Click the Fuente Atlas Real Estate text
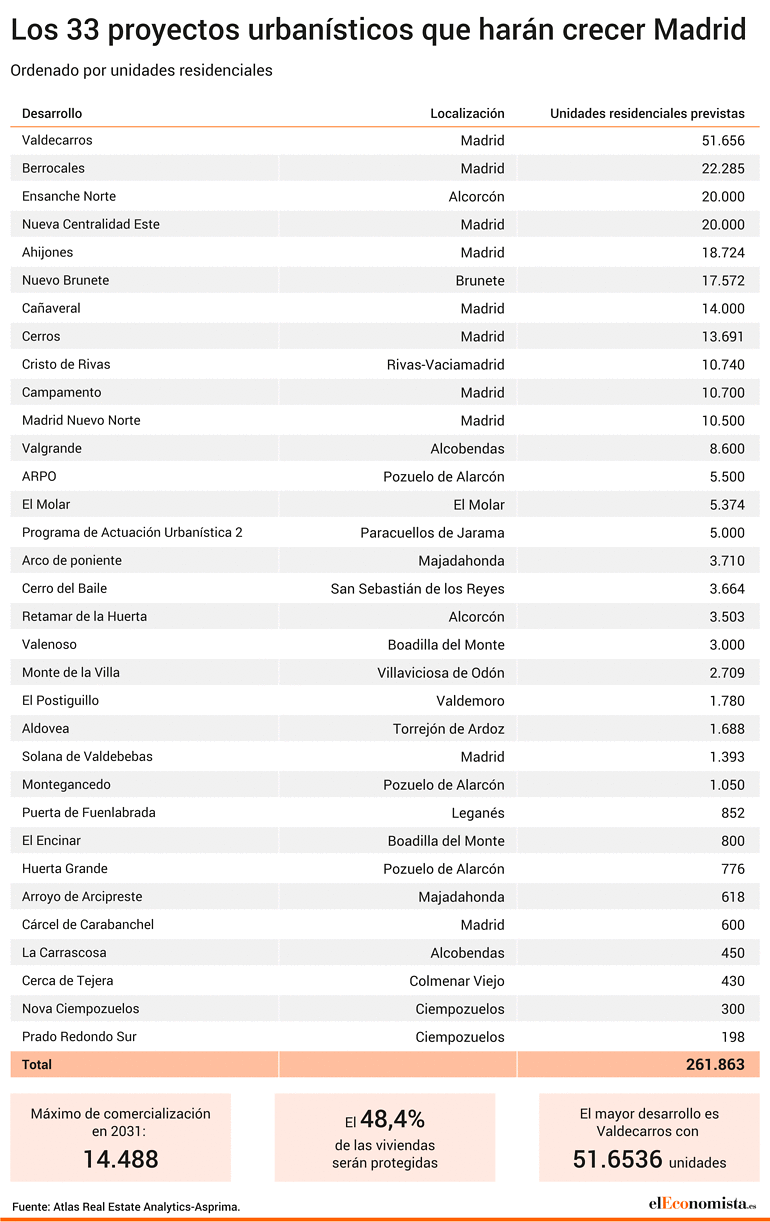This screenshot has height=1222, width=770. coord(126,1206)
